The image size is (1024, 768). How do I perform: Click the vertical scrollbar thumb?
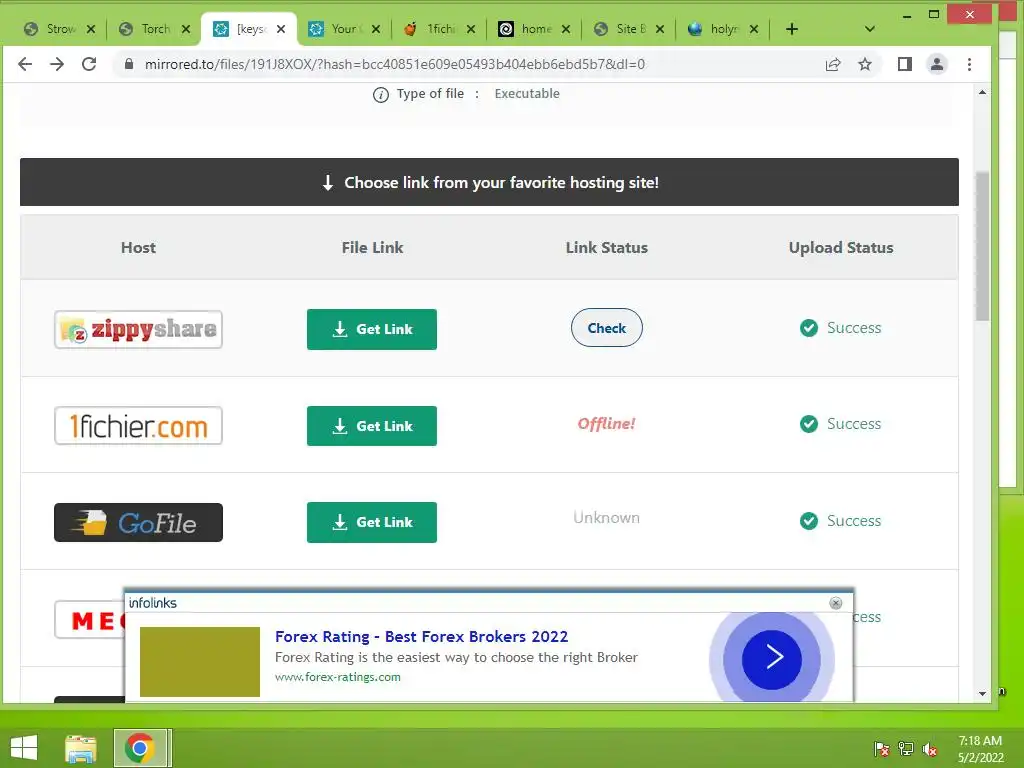point(982,246)
